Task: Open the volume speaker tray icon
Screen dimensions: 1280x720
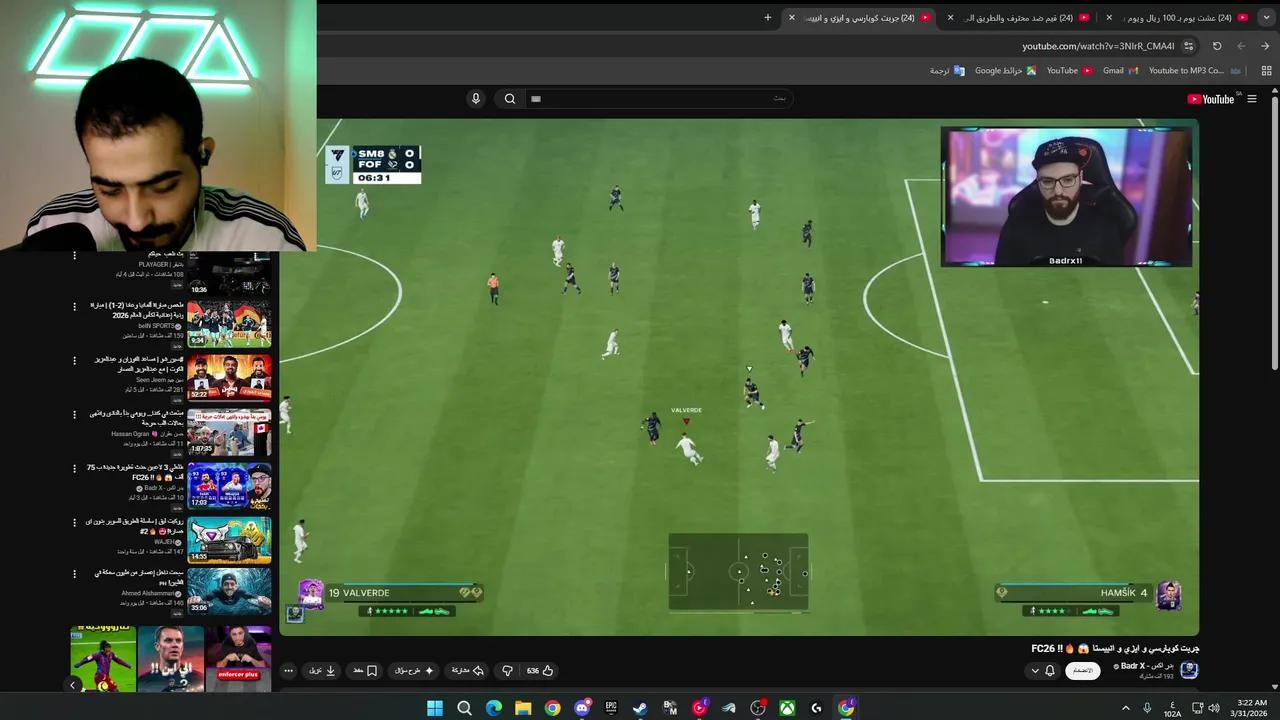Action: click(1214, 708)
